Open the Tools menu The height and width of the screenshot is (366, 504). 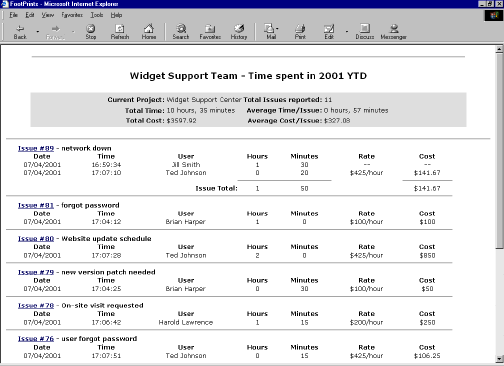[97, 15]
